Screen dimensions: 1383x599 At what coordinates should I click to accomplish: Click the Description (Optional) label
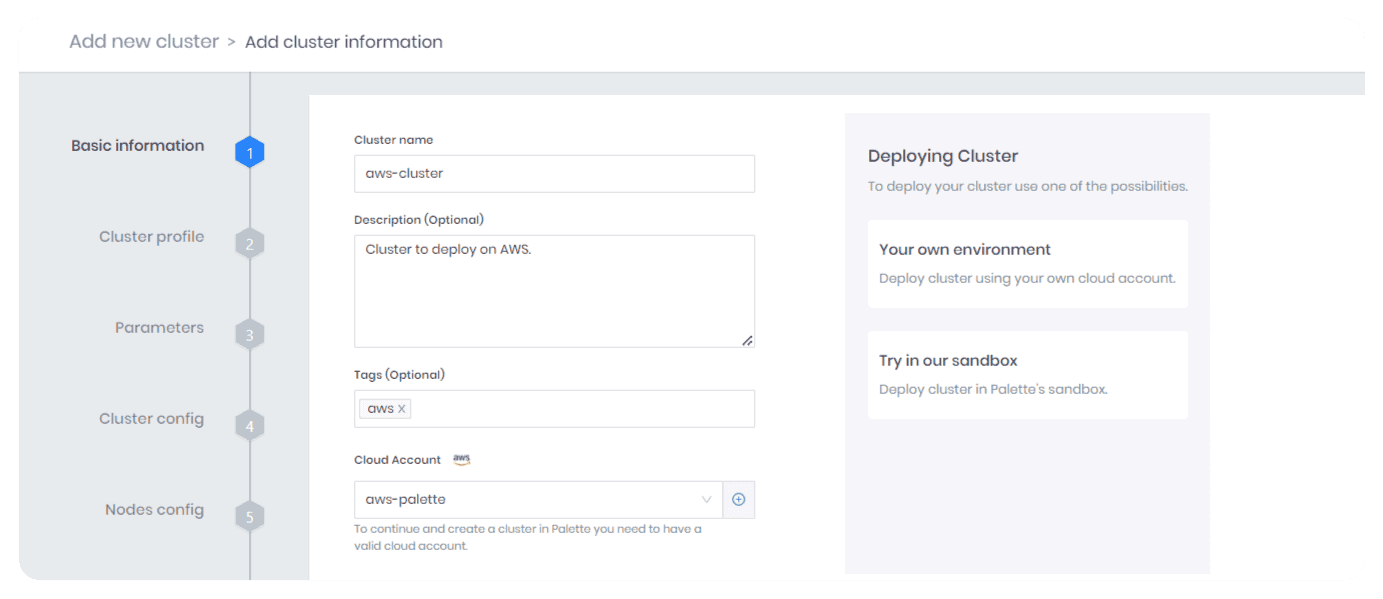419,220
